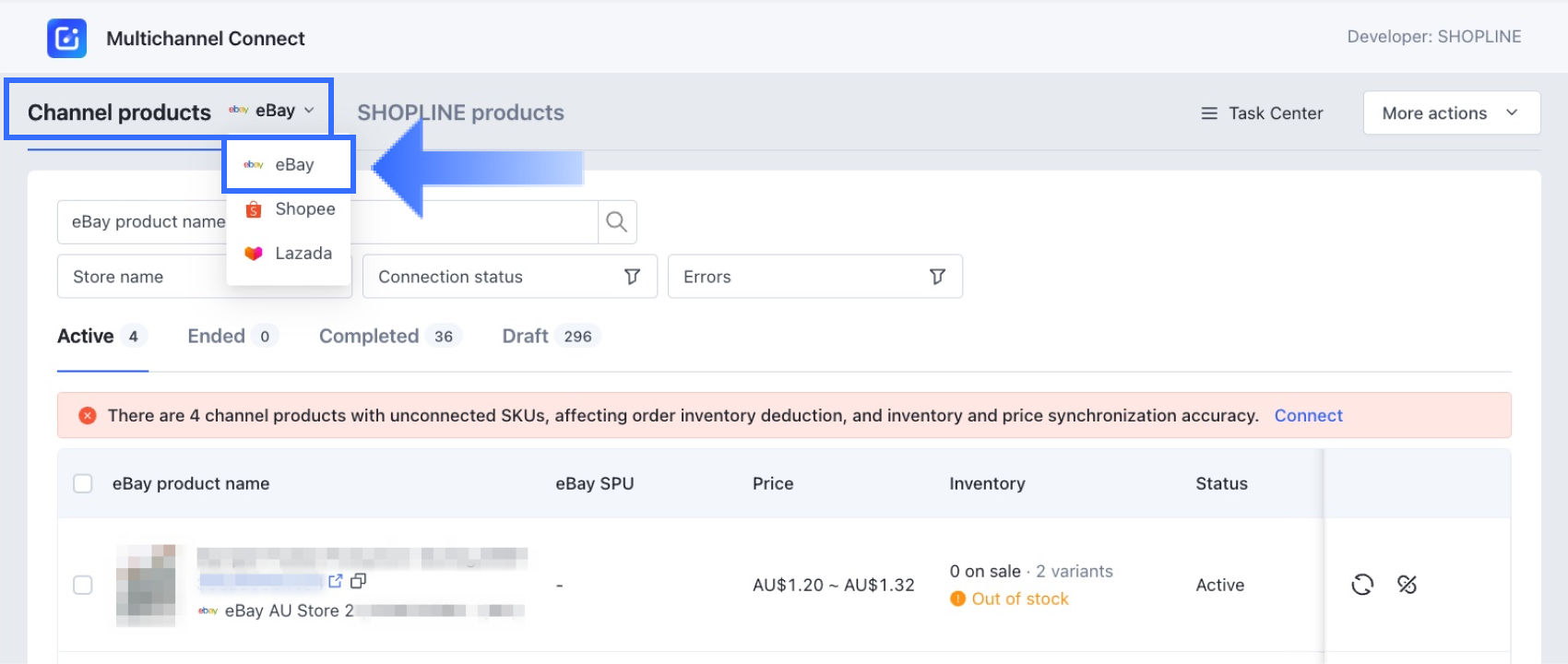Click the Connect link in warning banner
The image size is (1568, 664).
pyautogui.click(x=1308, y=416)
